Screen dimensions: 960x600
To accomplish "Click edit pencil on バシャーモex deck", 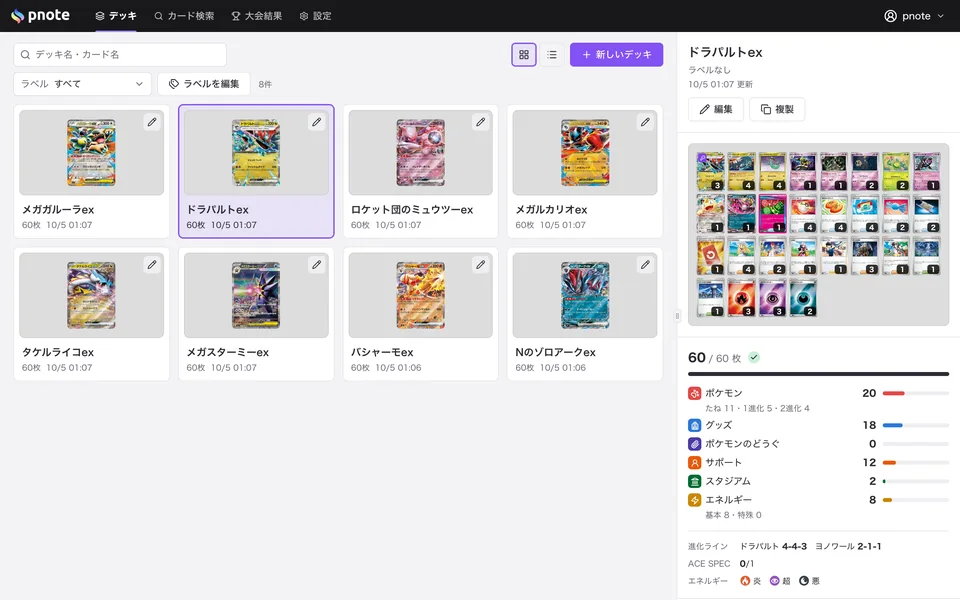I will (x=481, y=264).
